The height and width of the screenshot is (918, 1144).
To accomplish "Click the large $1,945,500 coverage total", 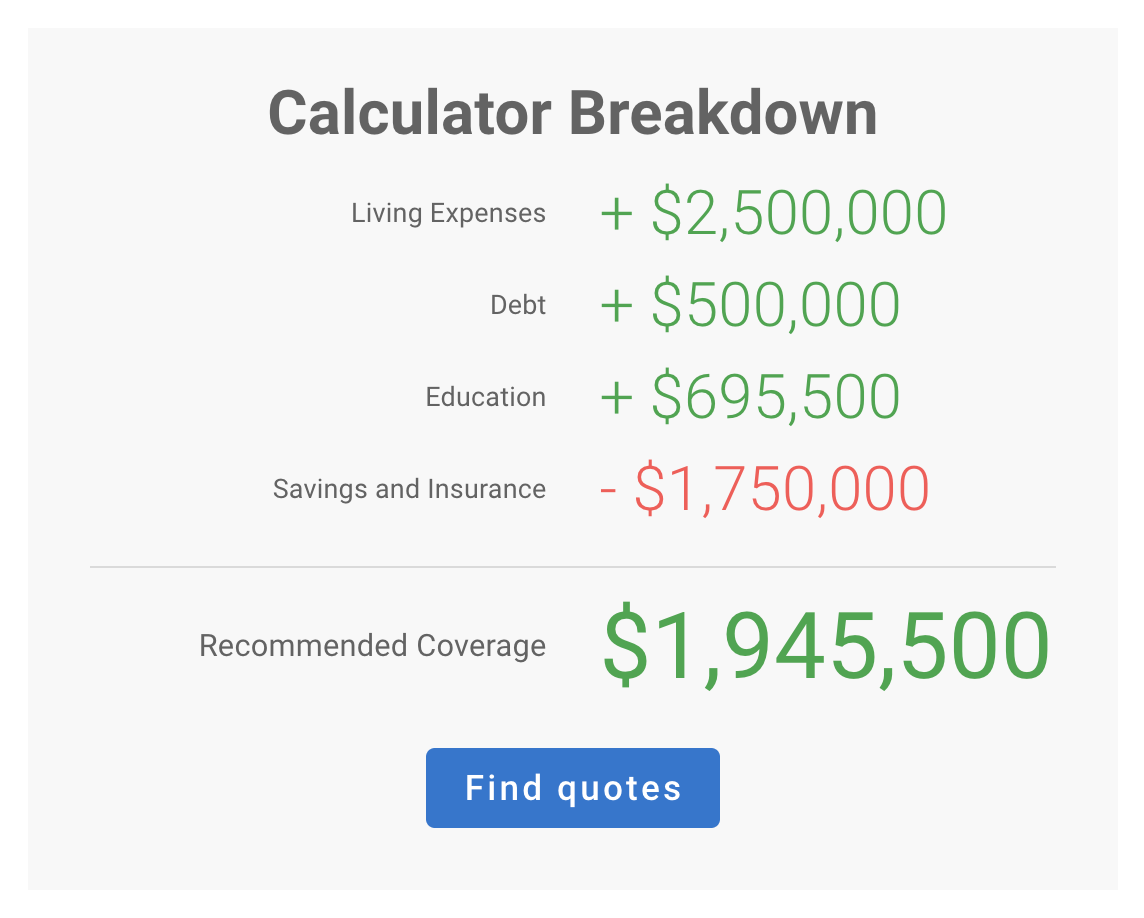I will (x=825, y=645).
